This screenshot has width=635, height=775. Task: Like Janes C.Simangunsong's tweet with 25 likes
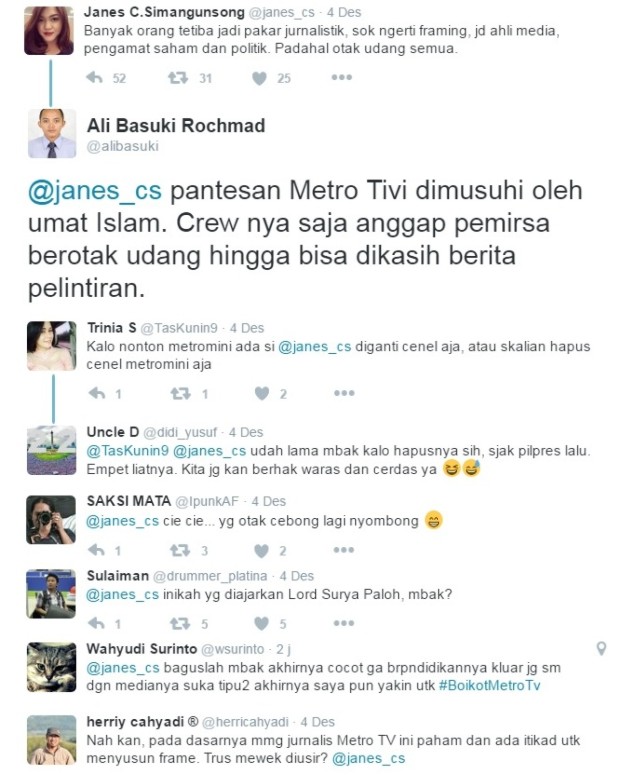coord(259,78)
